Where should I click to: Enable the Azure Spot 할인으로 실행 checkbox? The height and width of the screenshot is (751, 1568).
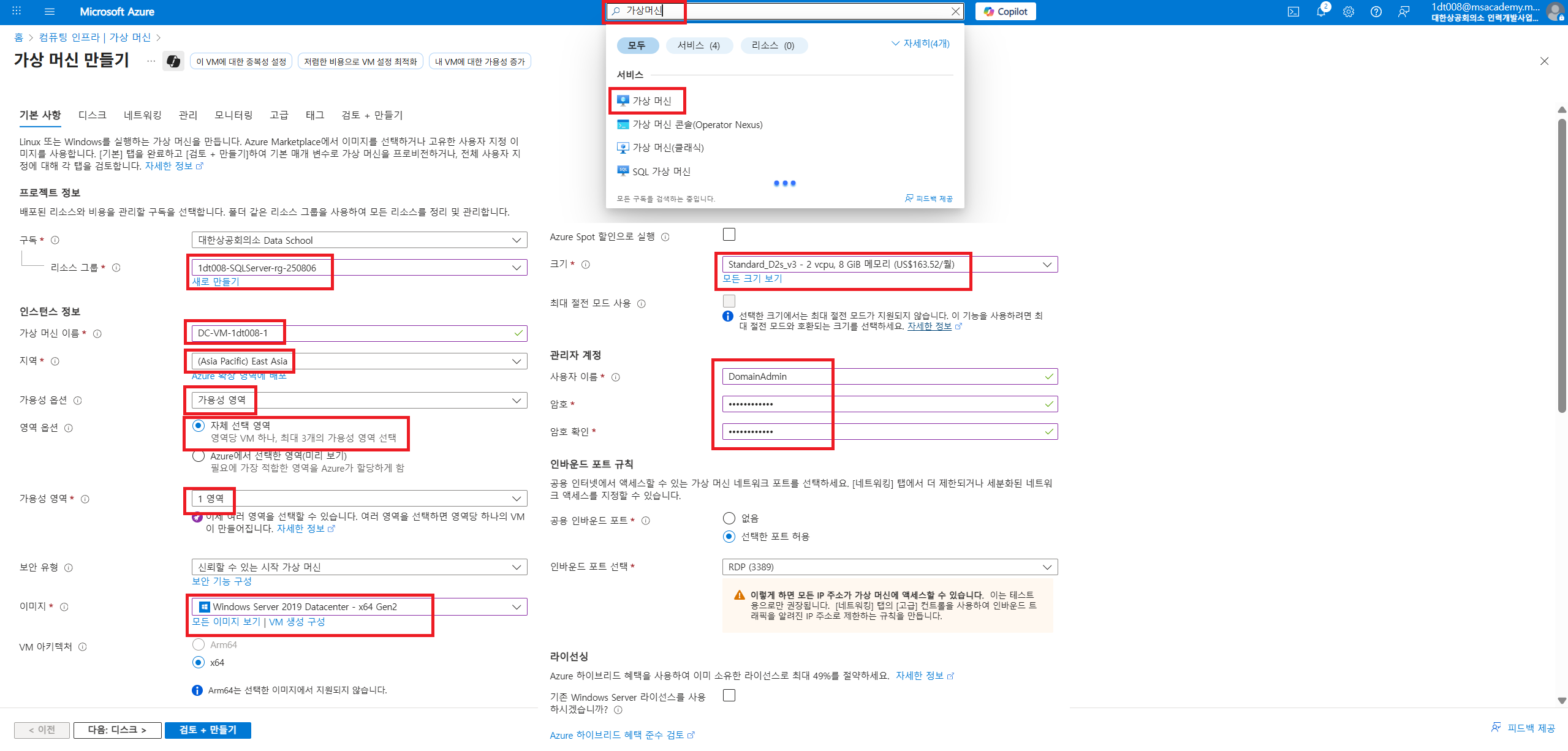point(729,235)
